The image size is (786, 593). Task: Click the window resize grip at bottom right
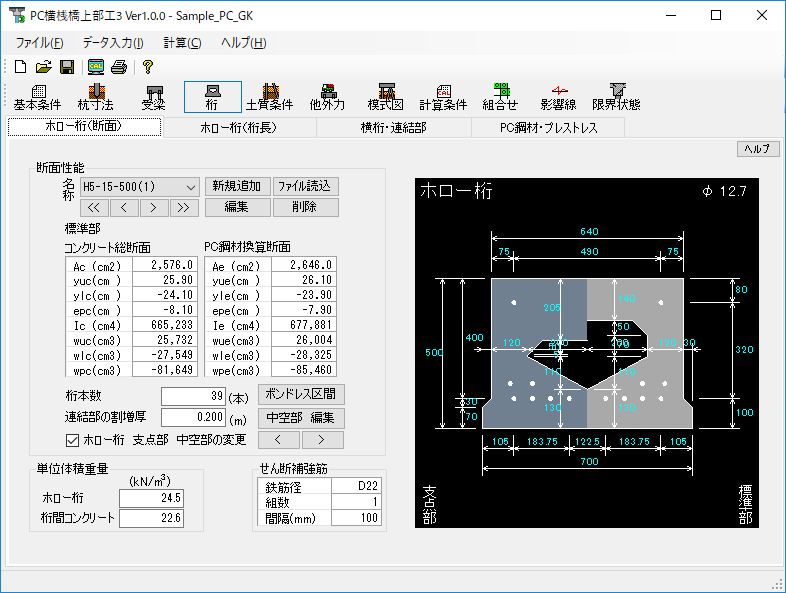pos(777,583)
